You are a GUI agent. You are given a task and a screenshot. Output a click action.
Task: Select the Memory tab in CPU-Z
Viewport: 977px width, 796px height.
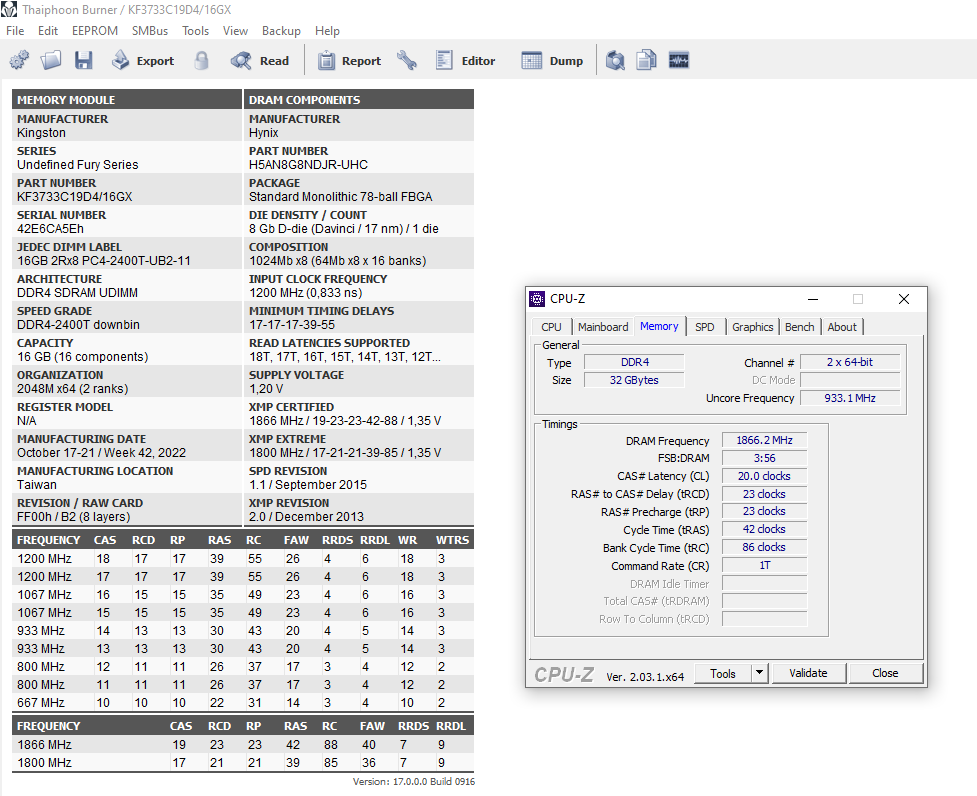pyautogui.click(x=659, y=326)
